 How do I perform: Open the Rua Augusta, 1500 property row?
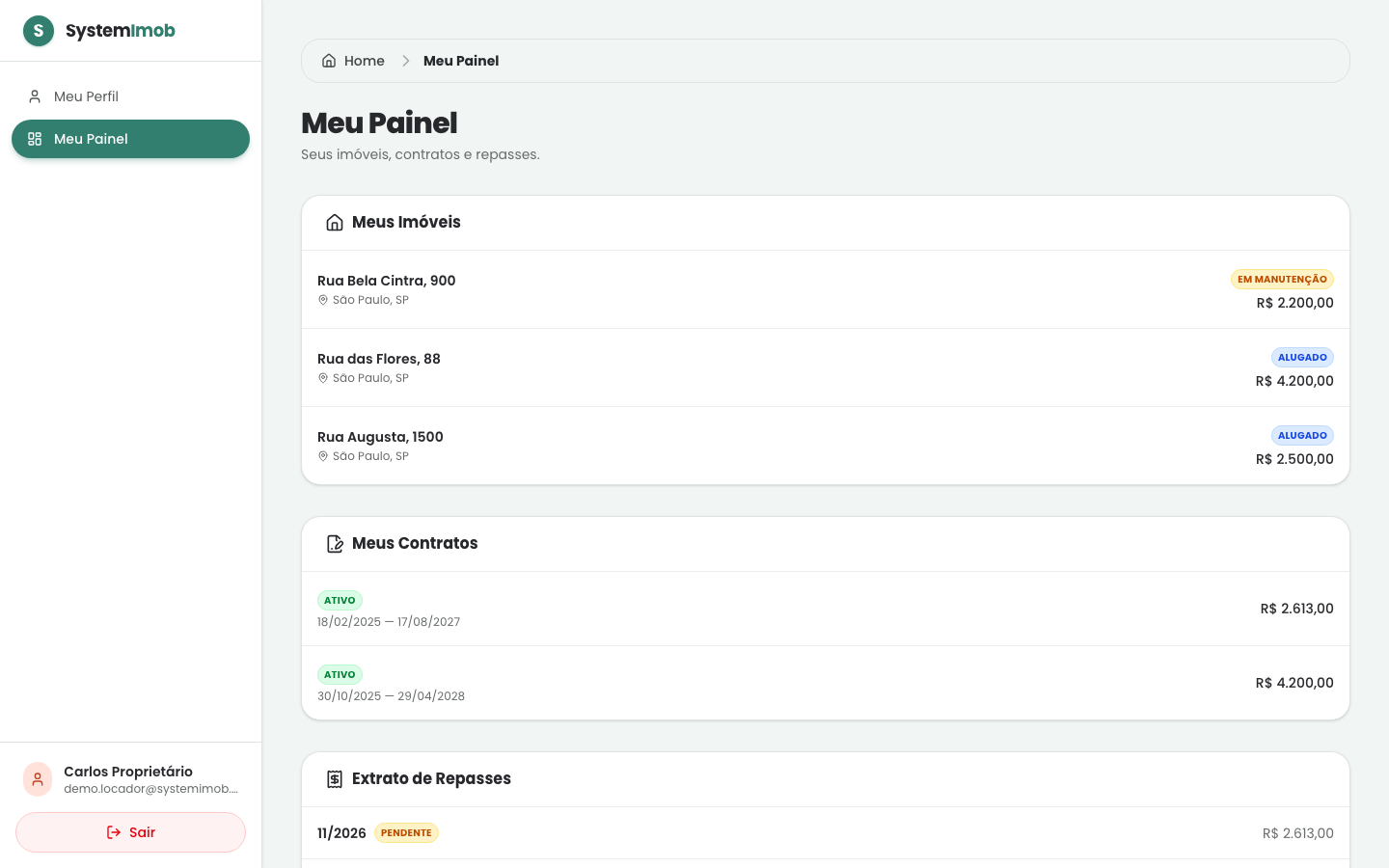[x=826, y=446]
